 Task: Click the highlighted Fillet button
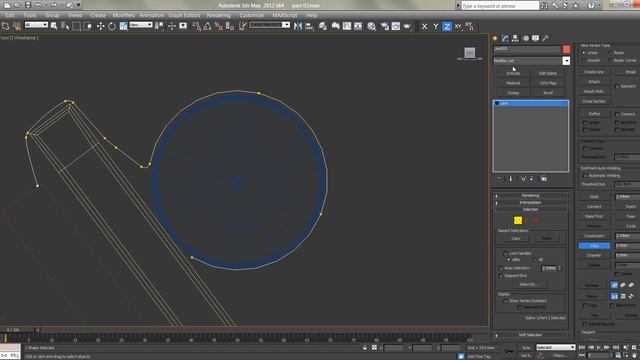[594, 245]
